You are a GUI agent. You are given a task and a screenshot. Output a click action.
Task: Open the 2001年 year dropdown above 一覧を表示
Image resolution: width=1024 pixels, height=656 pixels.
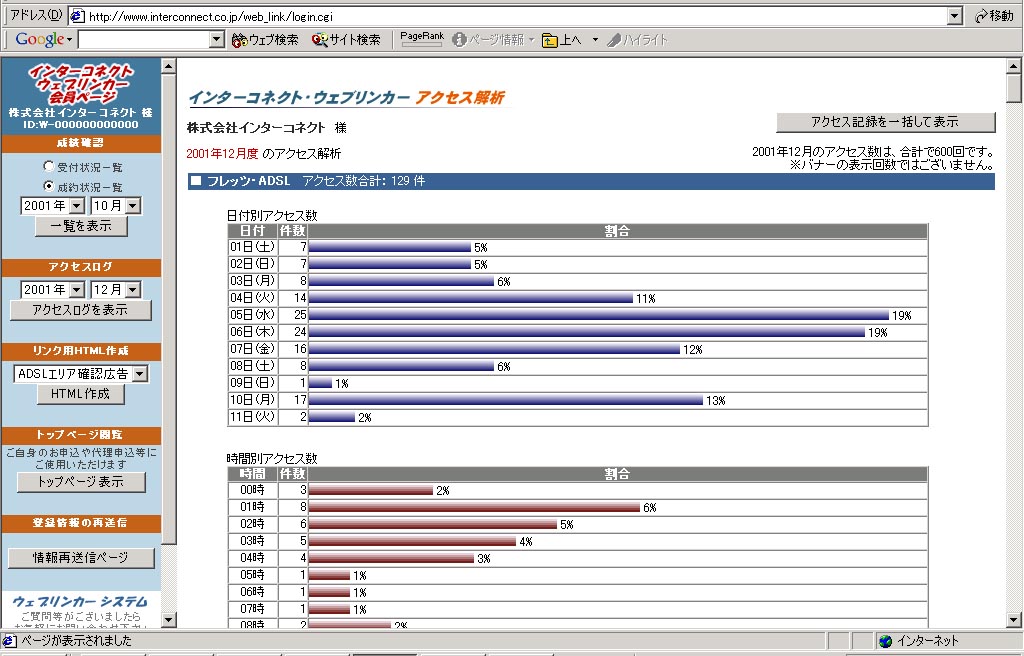77,206
